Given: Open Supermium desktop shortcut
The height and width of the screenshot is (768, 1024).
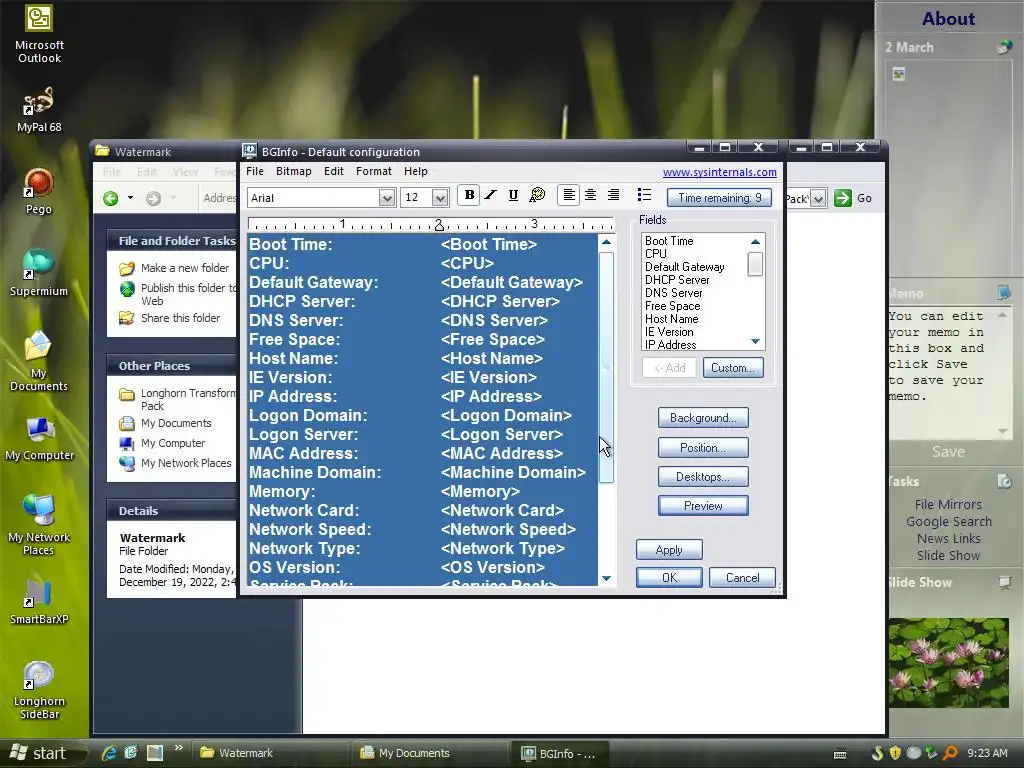Looking at the screenshot, I should [x=39, y=273].
